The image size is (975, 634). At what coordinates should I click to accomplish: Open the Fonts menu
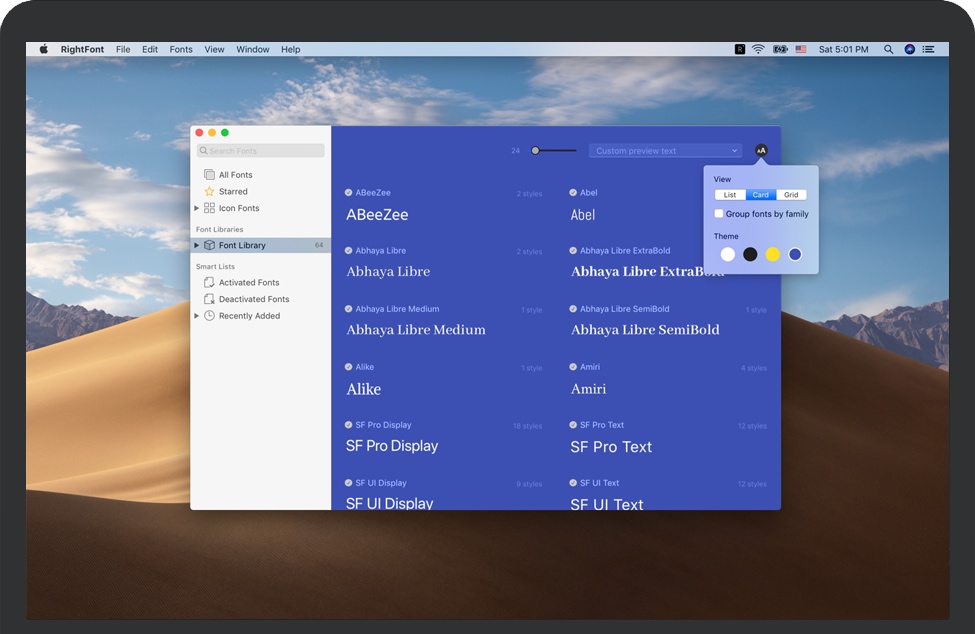[x=181, y=49]
